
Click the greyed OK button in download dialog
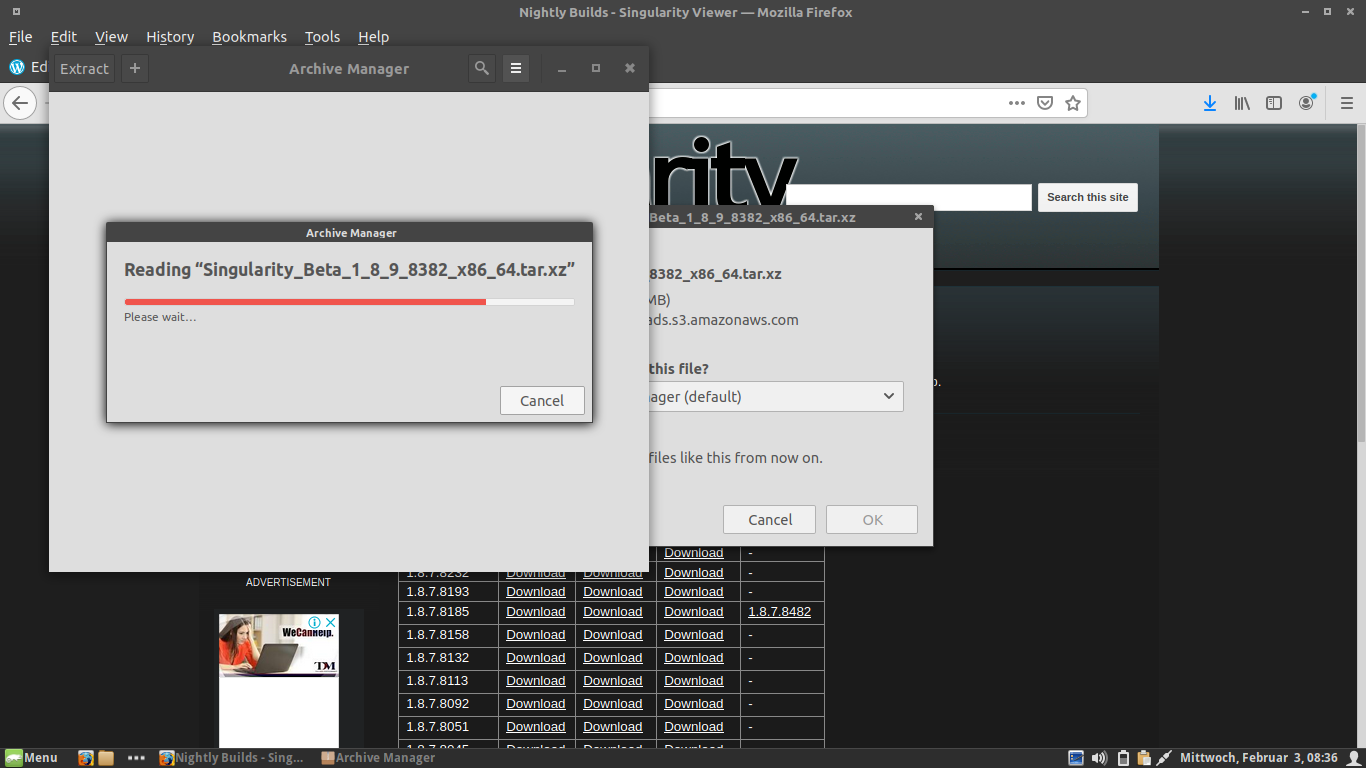872,519
